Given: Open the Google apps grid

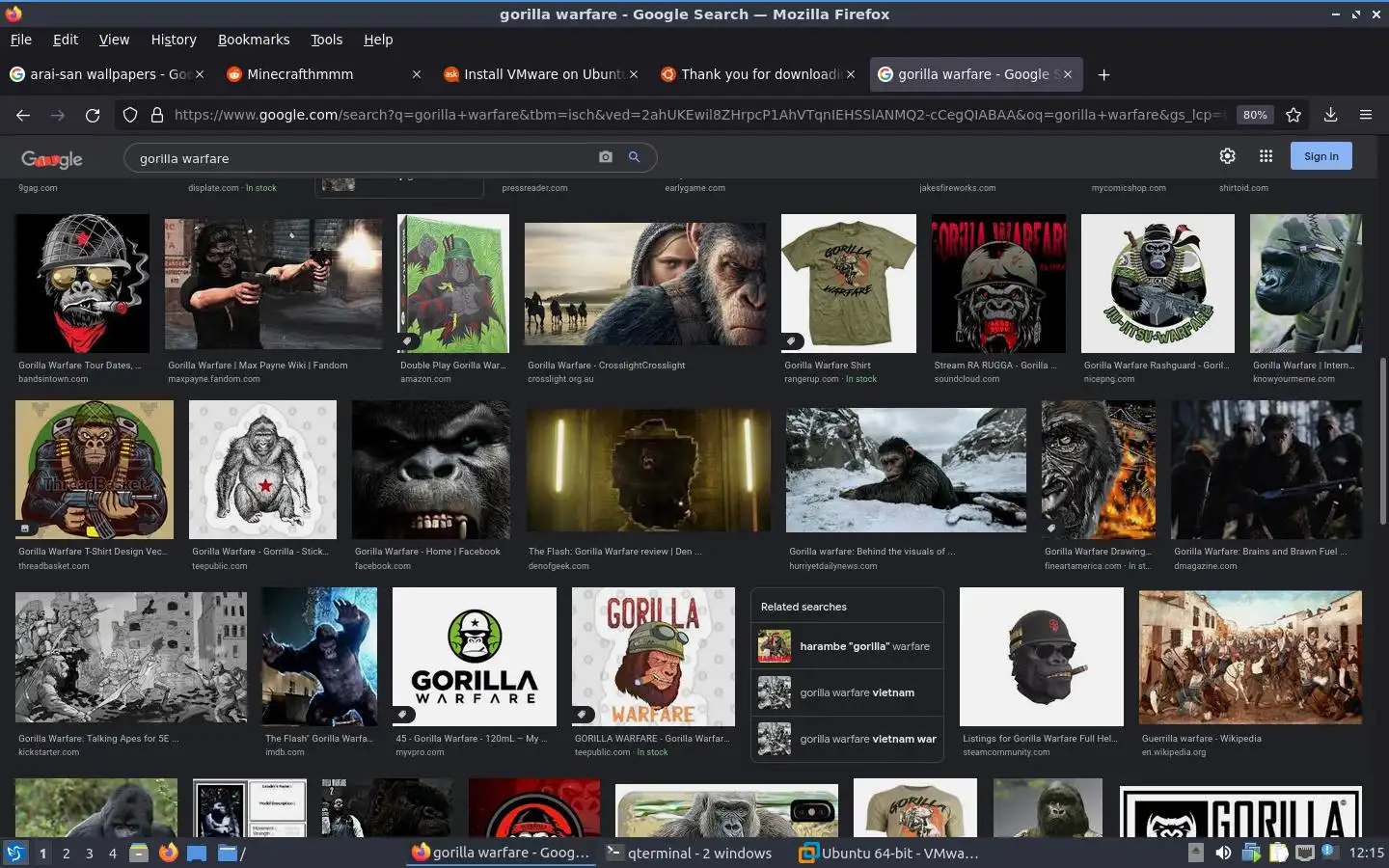Looking at the screenshot, I should coord(1266,156).
